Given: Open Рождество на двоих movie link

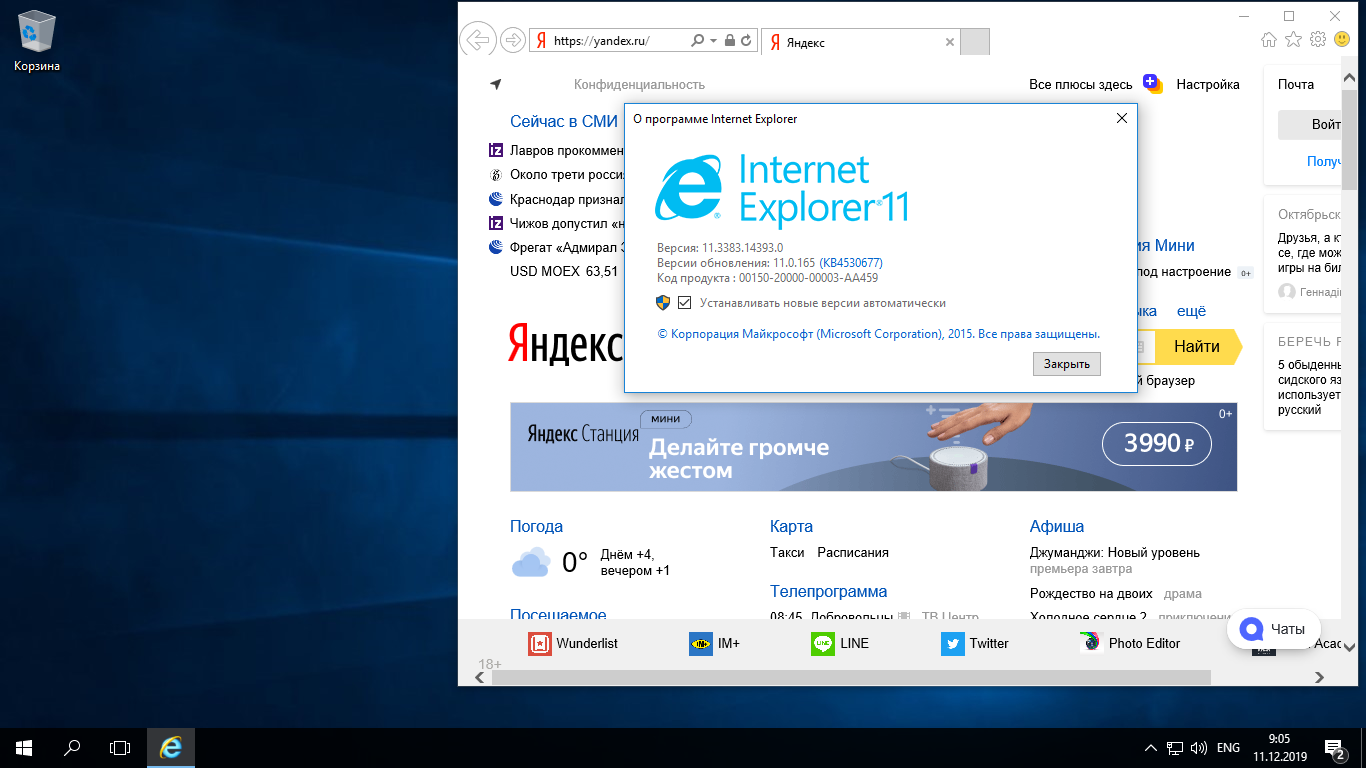Looking at the screenshot, I should pos(1091,593).
